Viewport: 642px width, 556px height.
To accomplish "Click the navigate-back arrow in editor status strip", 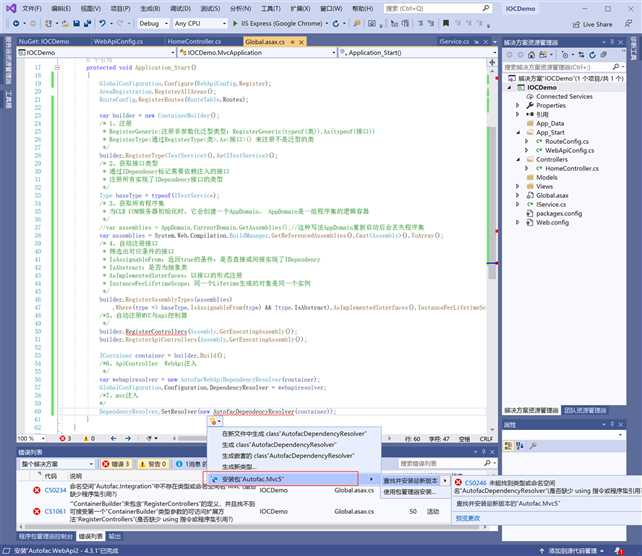I will [x=113, y=438].
